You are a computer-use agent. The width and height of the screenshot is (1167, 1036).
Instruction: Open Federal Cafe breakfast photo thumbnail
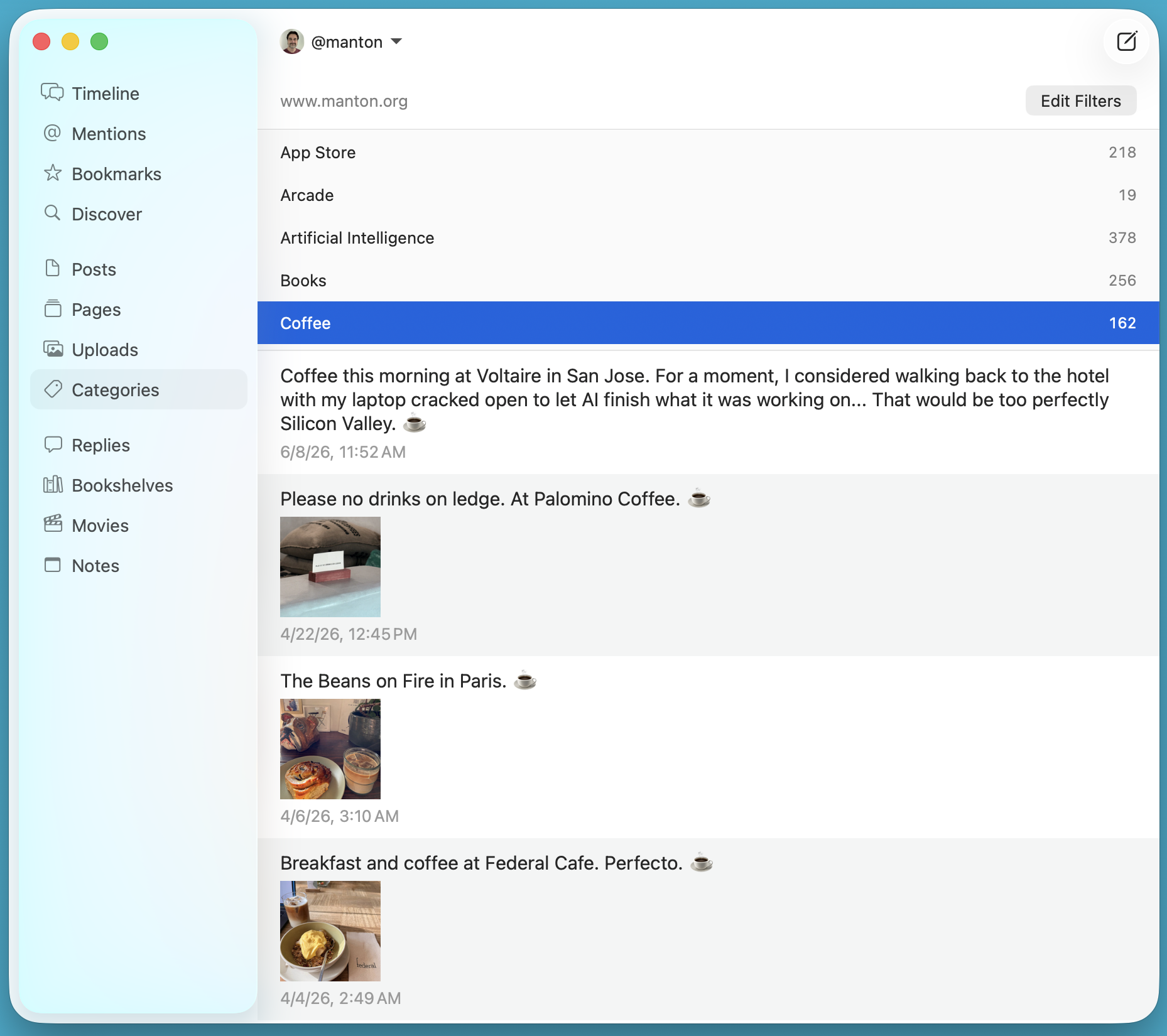330,931
